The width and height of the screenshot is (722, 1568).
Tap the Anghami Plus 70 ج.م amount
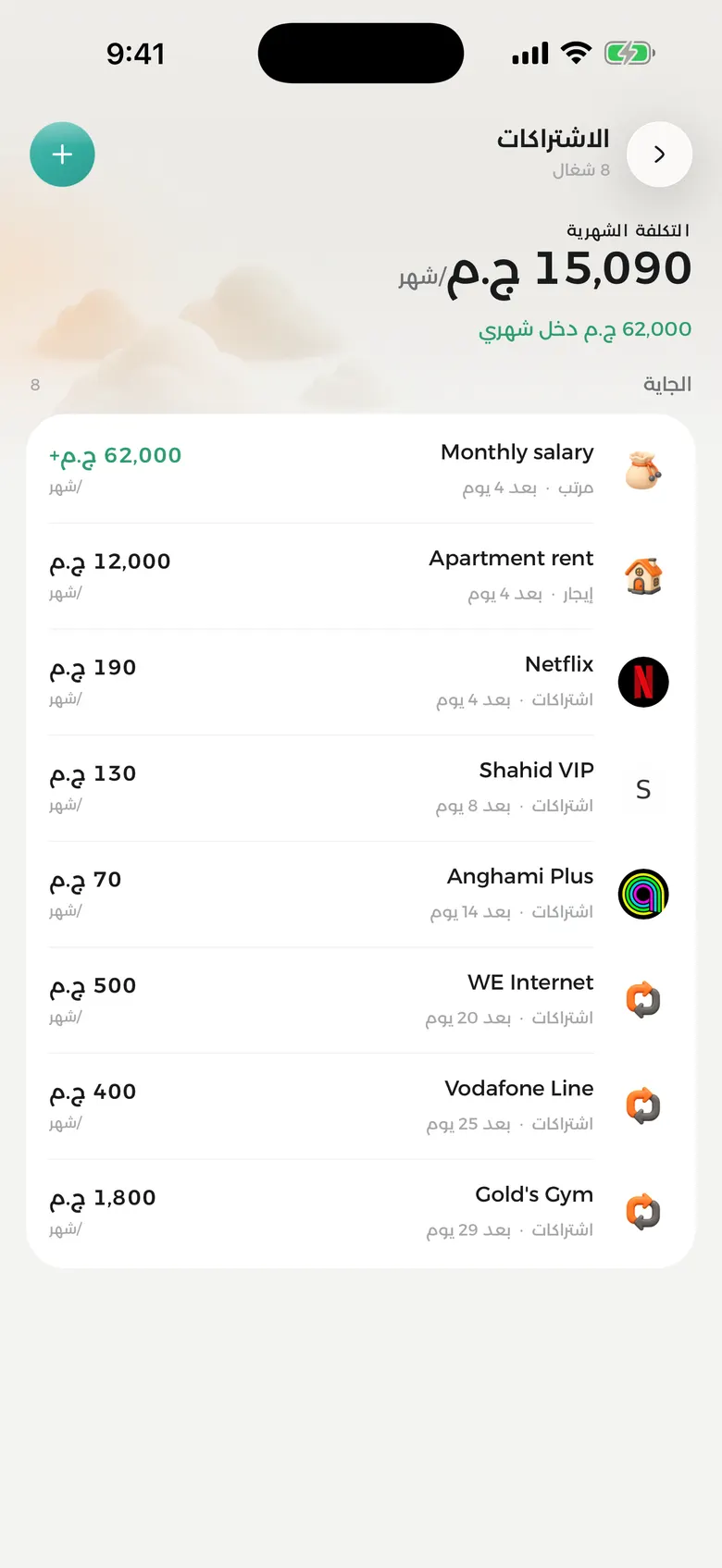85,880
